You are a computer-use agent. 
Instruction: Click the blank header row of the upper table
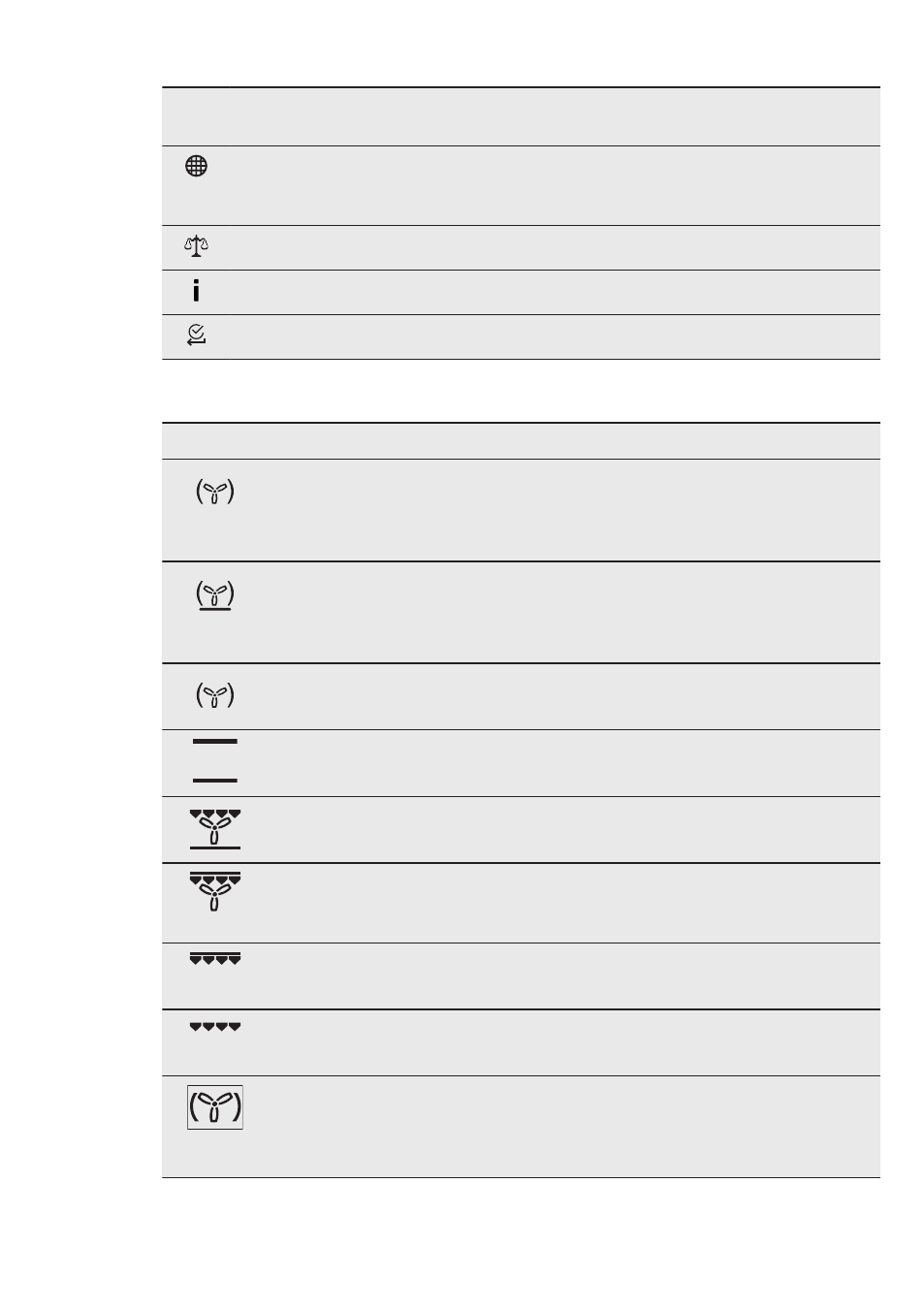(521, 116)
